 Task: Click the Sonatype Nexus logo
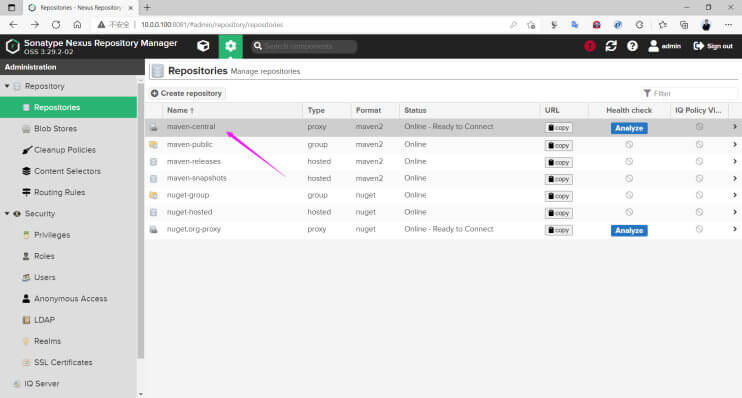coord(13,46)
